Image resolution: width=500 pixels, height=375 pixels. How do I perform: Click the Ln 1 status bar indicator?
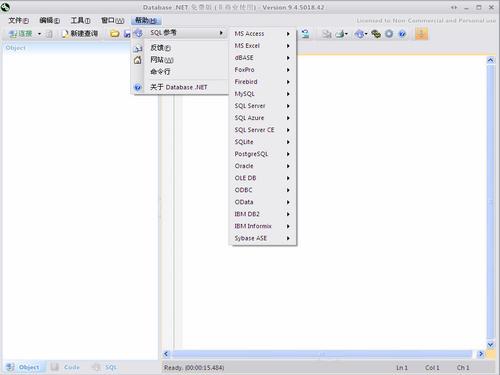[x=402, y=367]
